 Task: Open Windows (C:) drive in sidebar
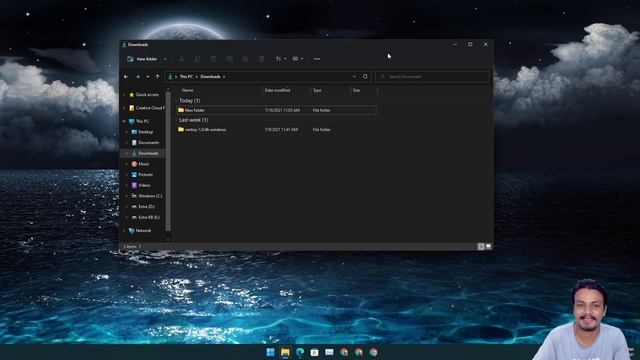click(x=147, y=196)
